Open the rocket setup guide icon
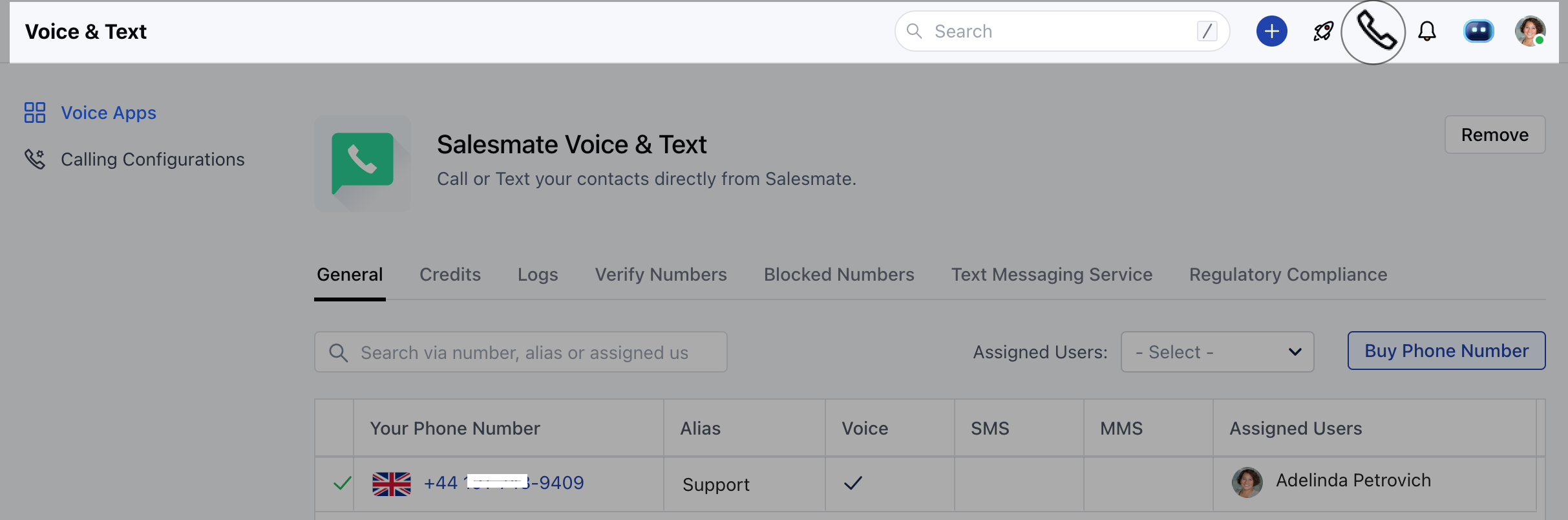 [1323, 31]
